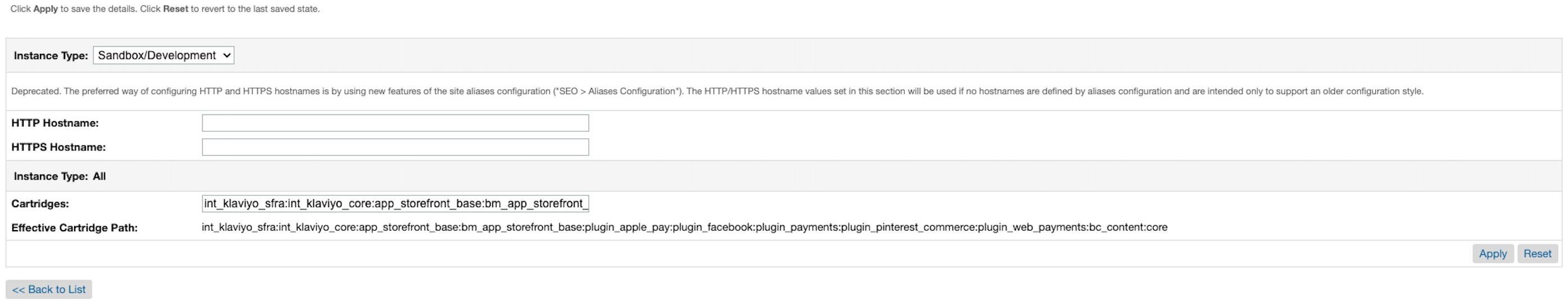Click the HTTPS Hostname label
Image resolution: width=1568 pixels, height=303 pixels.
(58, 147)
